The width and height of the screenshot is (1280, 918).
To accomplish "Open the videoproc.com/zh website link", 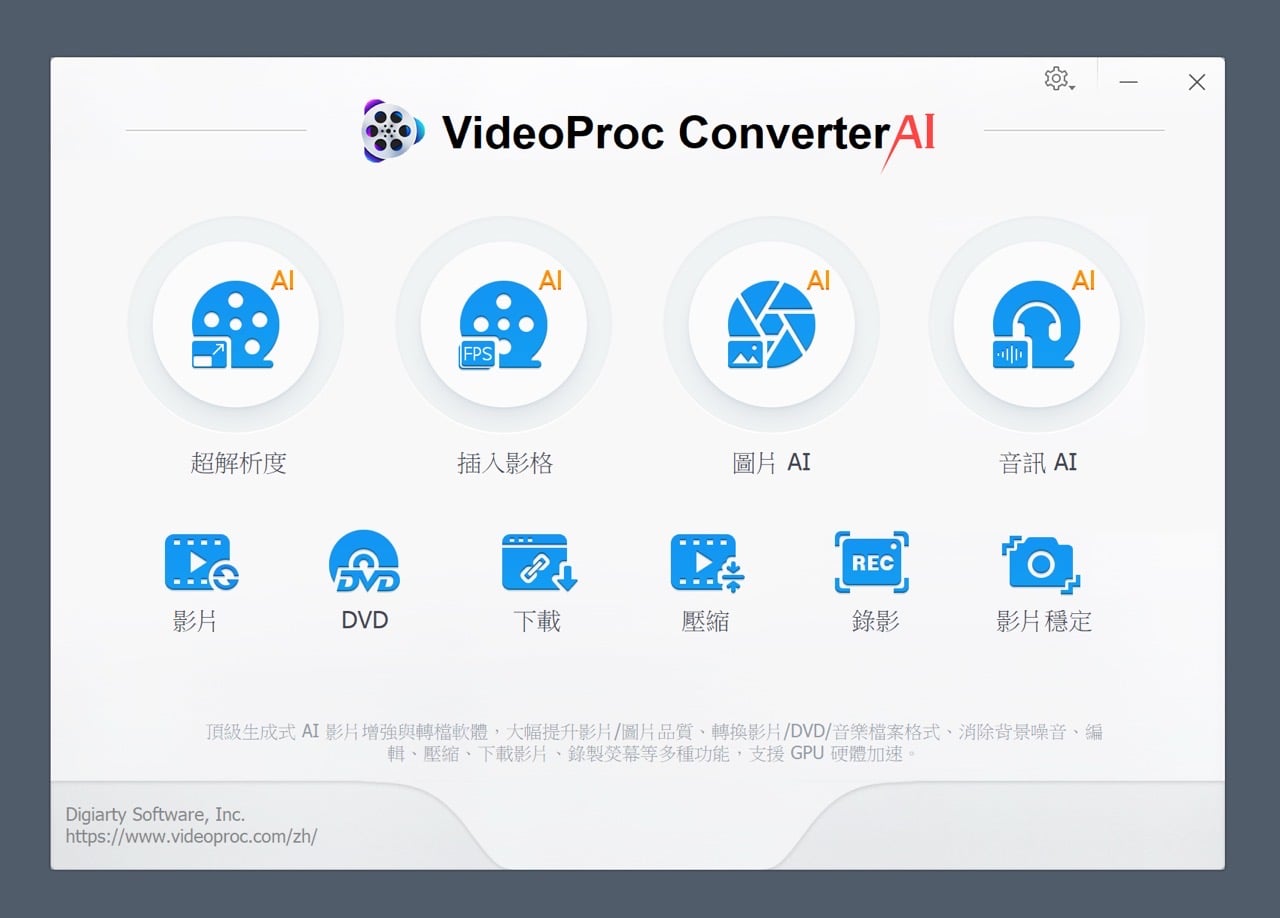I will tap(191, 837).
